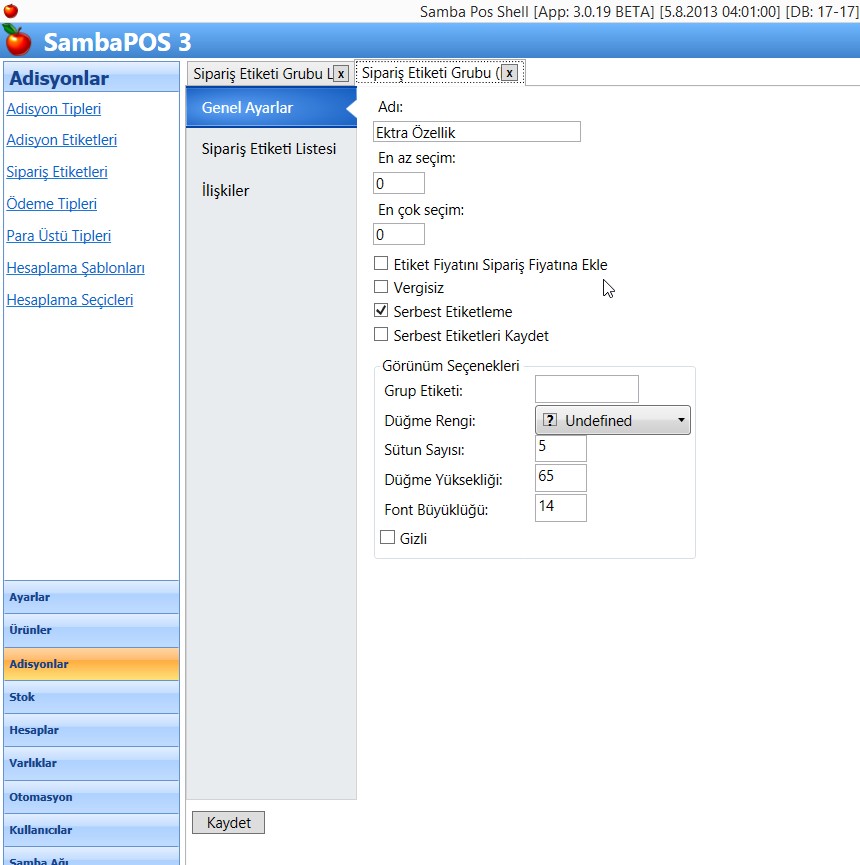860x865 pixels.
Task: Go to Ödeme Tipleri link
Action: [x=51, y=204]
